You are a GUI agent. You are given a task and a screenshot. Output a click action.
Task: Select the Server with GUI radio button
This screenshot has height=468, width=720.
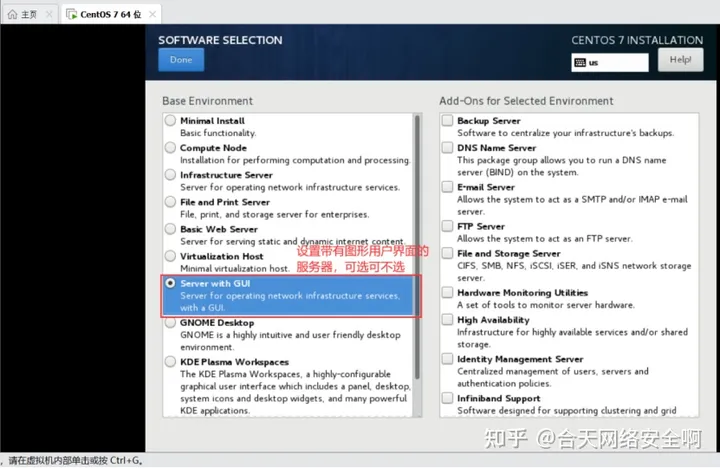click(x=170, y=283)
